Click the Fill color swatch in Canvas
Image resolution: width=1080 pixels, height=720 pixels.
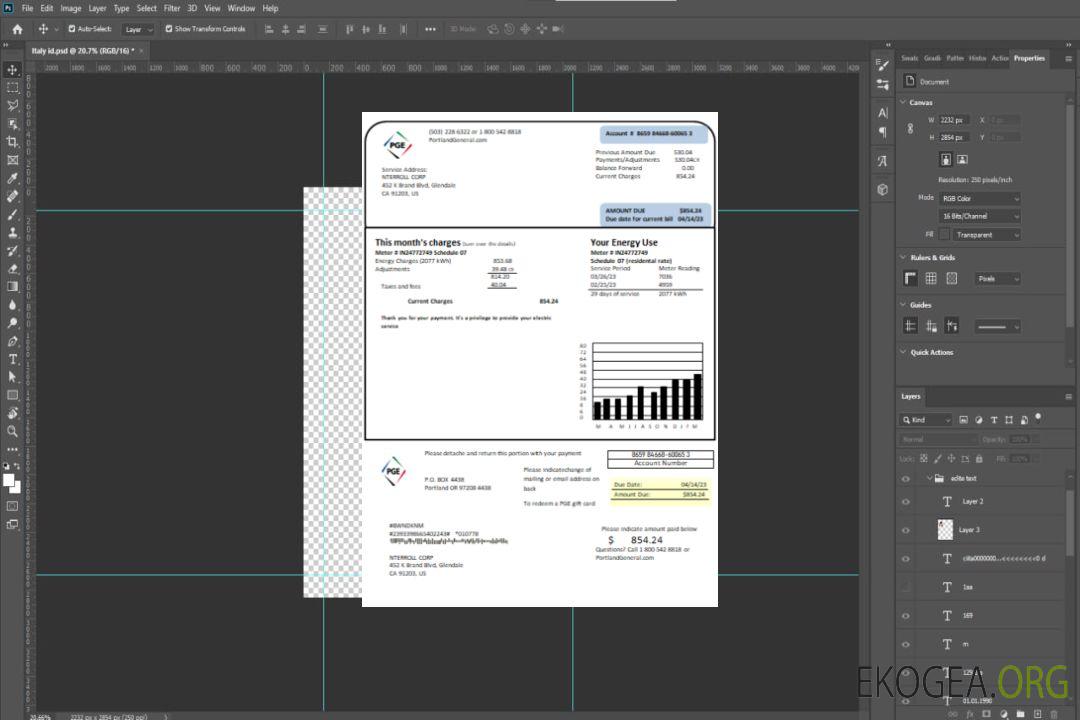pyautogui.click(x=944, y=235)
